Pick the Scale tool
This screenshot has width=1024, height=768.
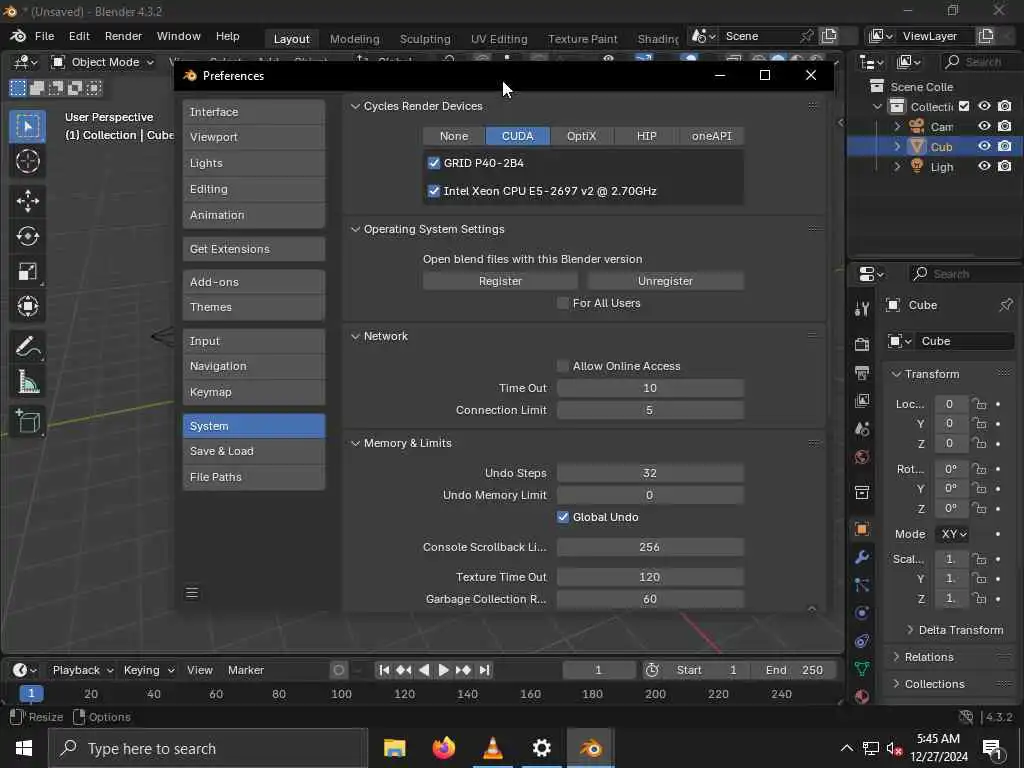tap(27, 271)
